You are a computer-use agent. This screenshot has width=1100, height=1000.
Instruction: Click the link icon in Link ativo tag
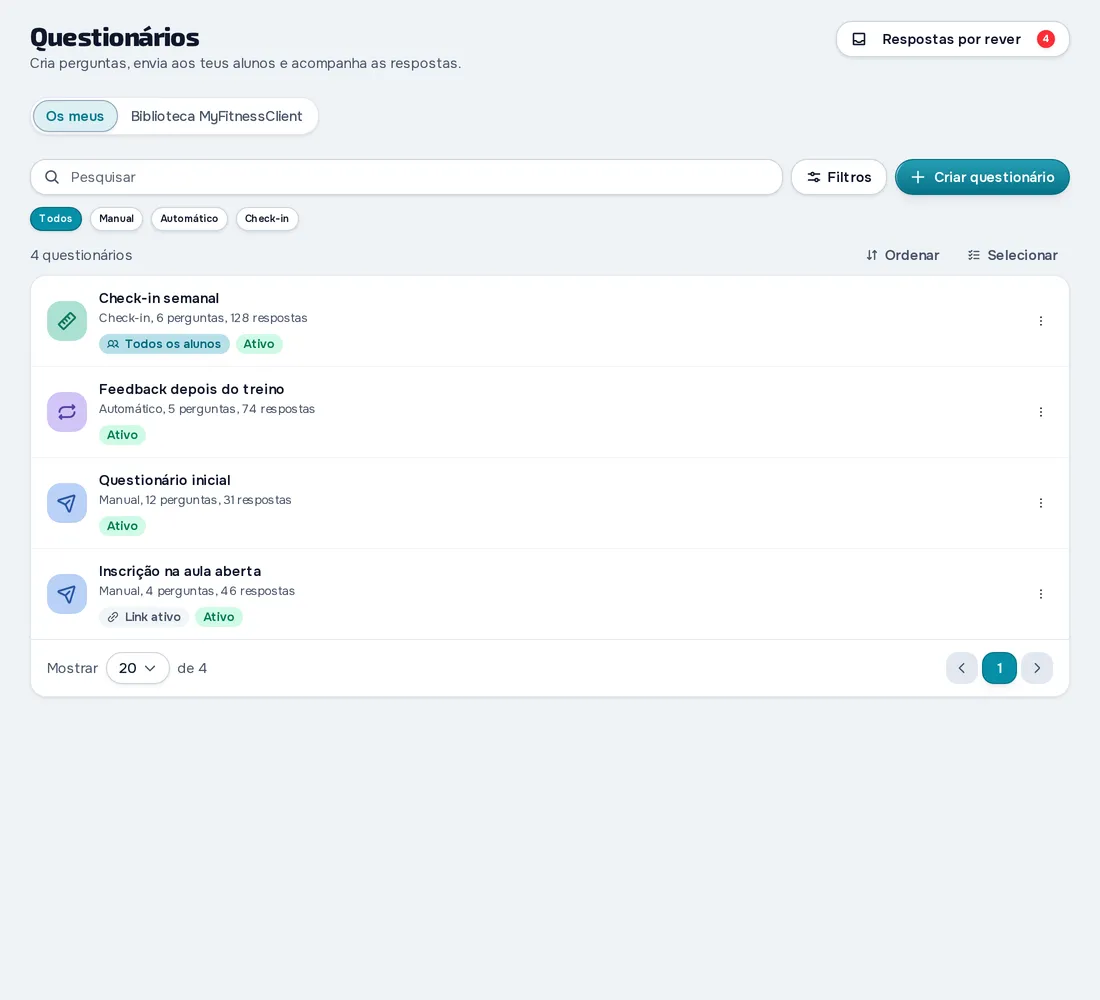point(113,617)
